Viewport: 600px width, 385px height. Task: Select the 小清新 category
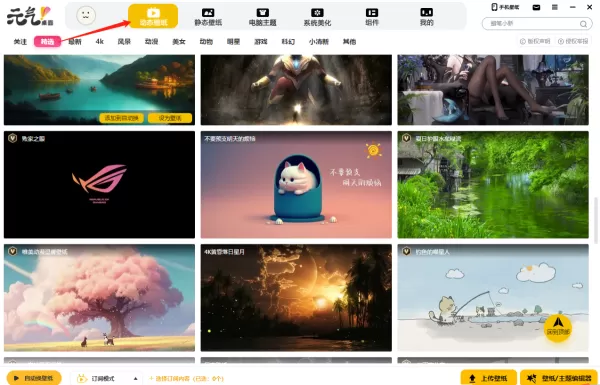pyautogui.click(x=319, y=41)
